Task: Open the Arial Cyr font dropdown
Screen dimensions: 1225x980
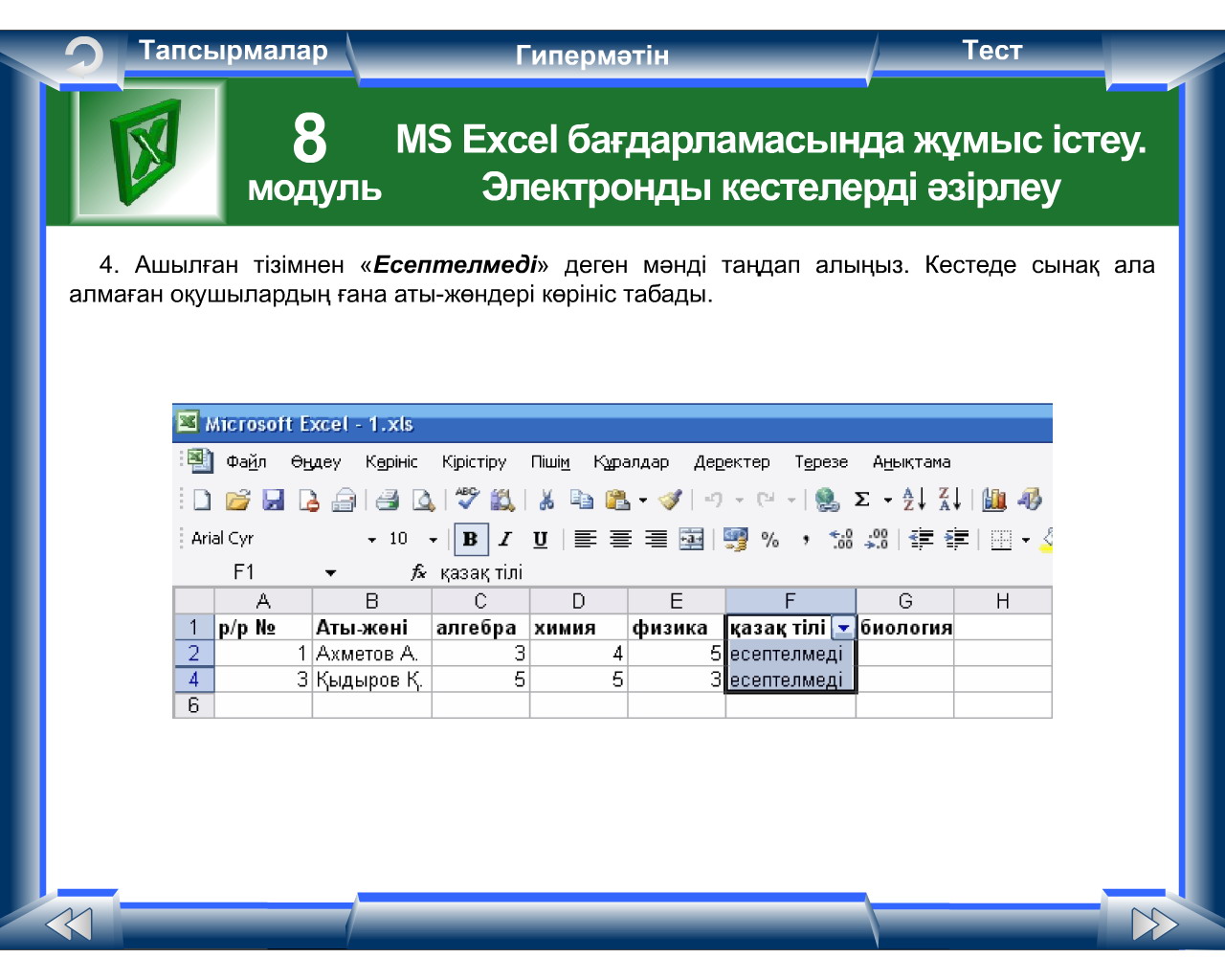Action: tap(372, 540)
